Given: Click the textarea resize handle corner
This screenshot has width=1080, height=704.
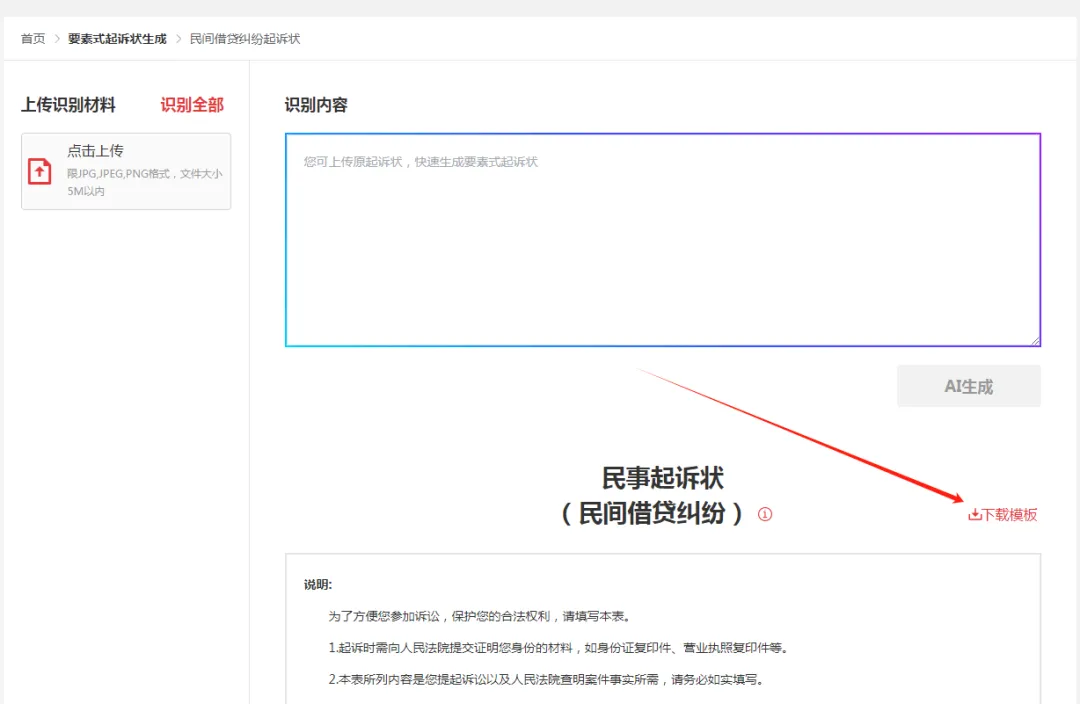Looking at the screenshot, I should click(x=1035, y=340).
